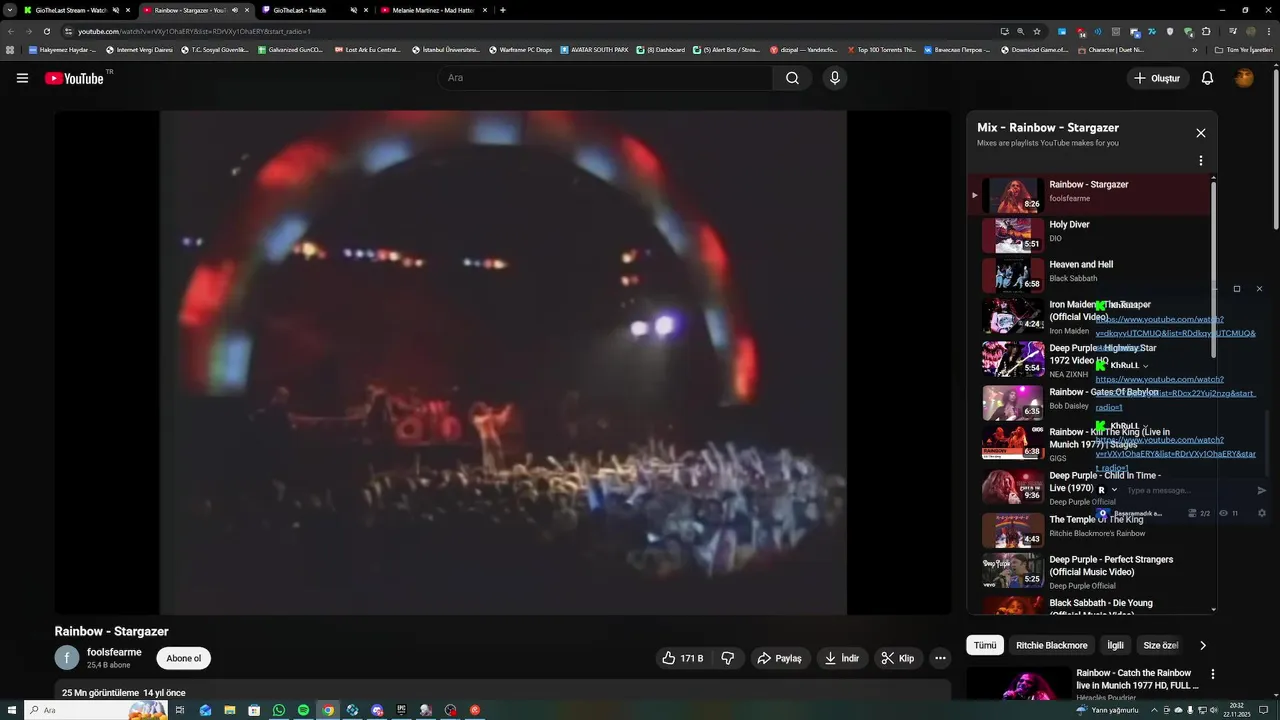Image resolution: width=1280 pixels, height=720 pixels.
Task: Open Catch the Rainbow Munich 1977 thumbnail
Action: click(x=1018, y=684)
